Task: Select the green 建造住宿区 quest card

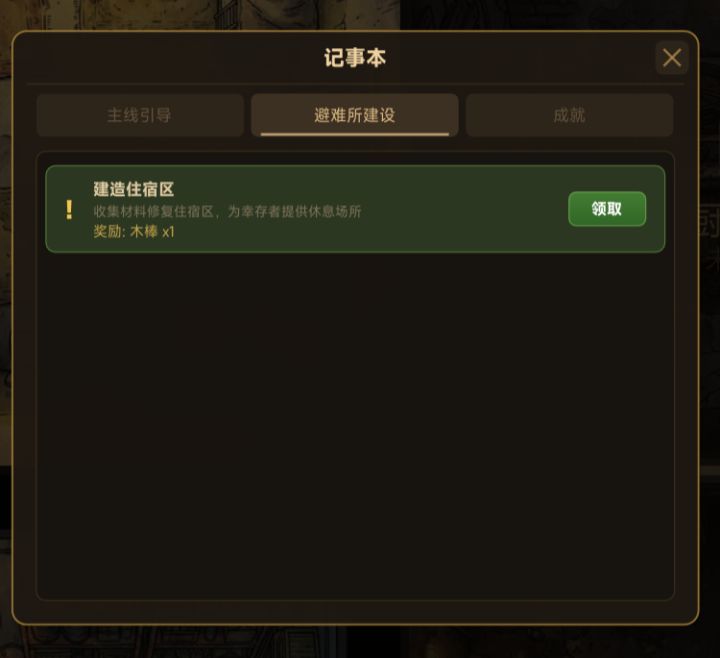Action: click(355, 209)
